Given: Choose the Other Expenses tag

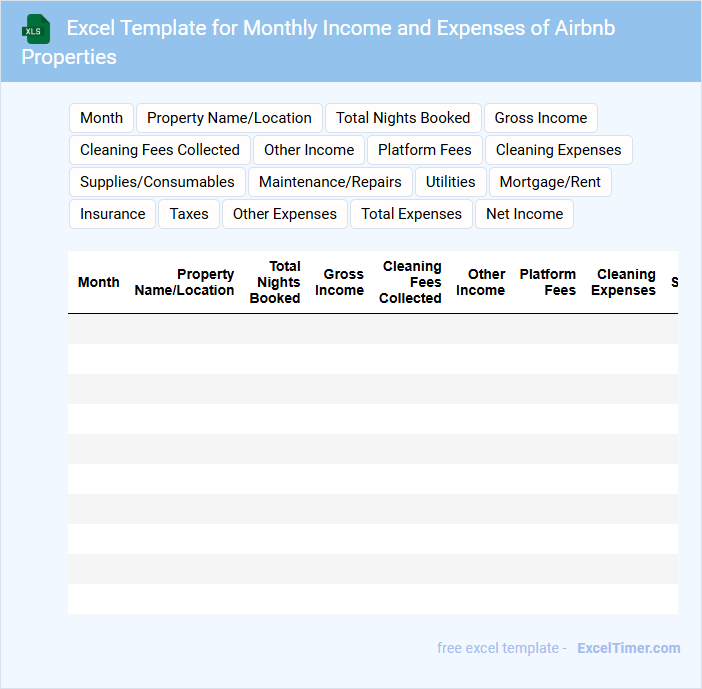Looking at the screenshot, I should (285, 214).
